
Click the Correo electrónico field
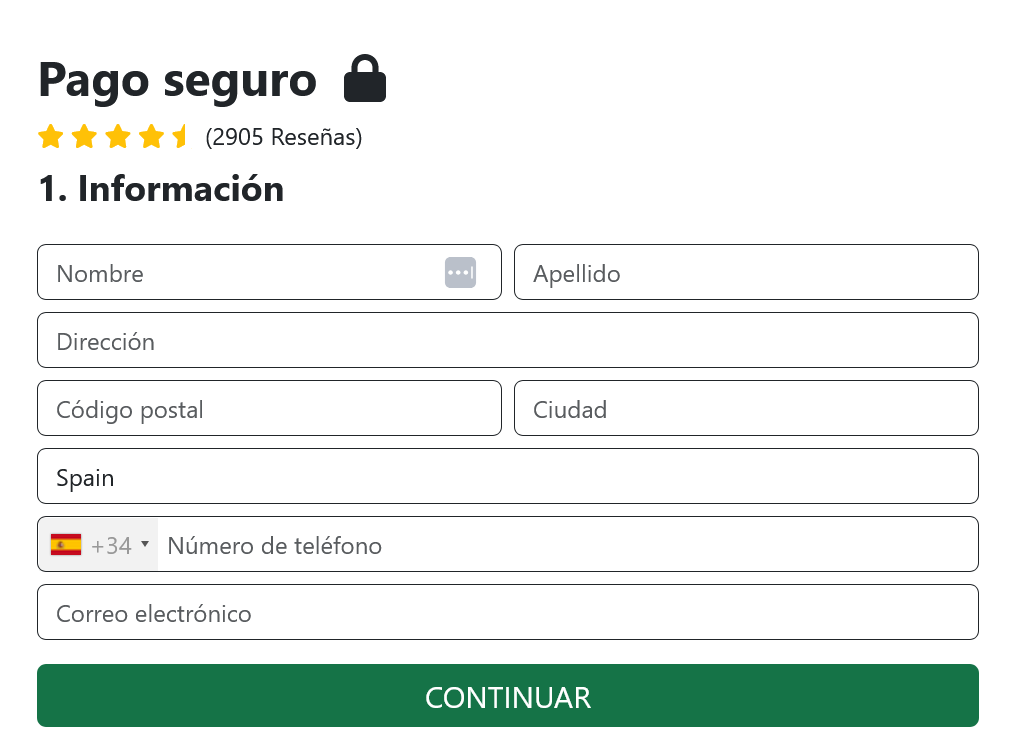[508, 612]
